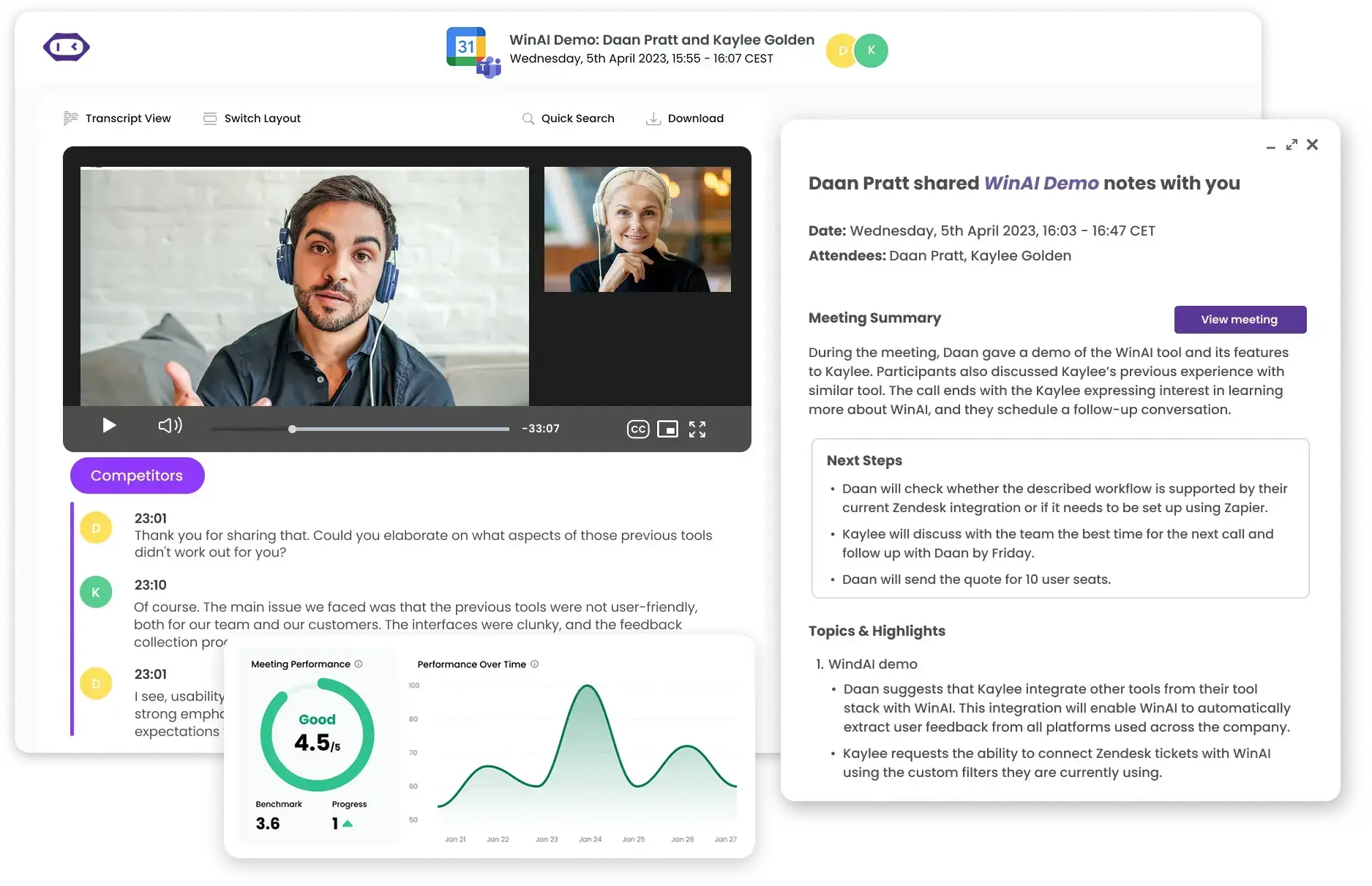
Task: Click the app logo in the top-left corner
Action: click(66, 47)
